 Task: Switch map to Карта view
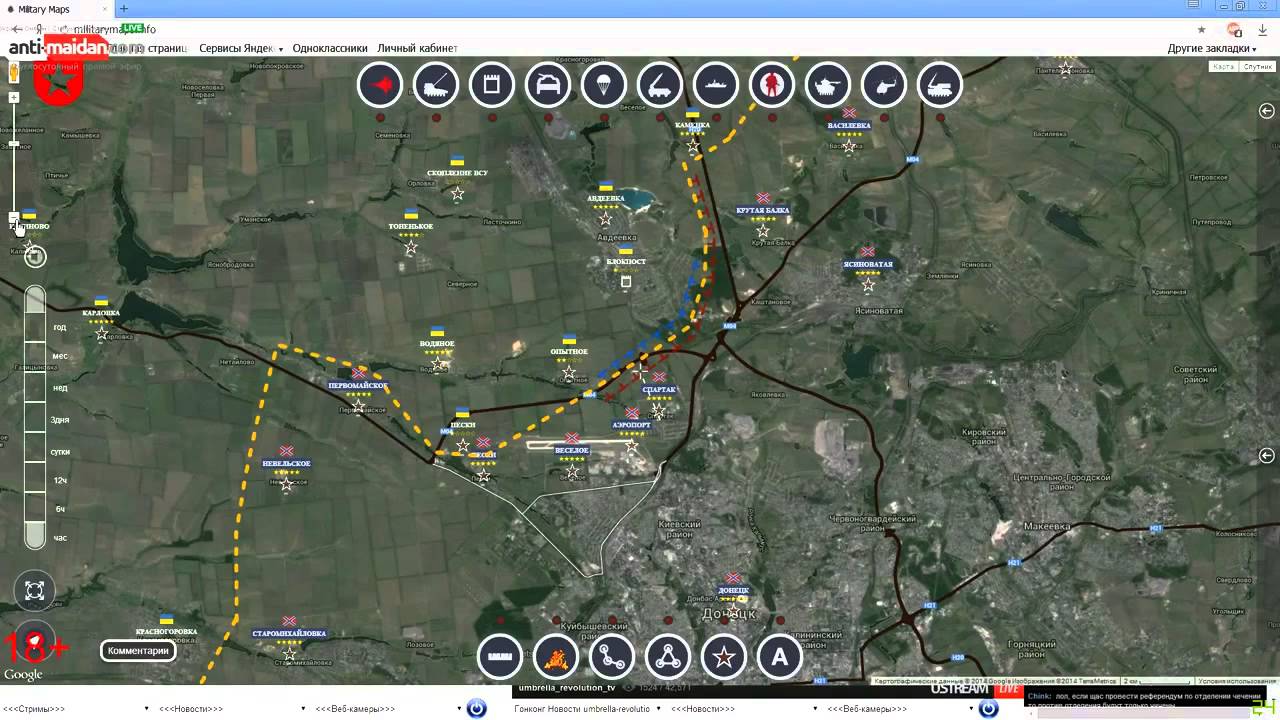pos(1223,67)
